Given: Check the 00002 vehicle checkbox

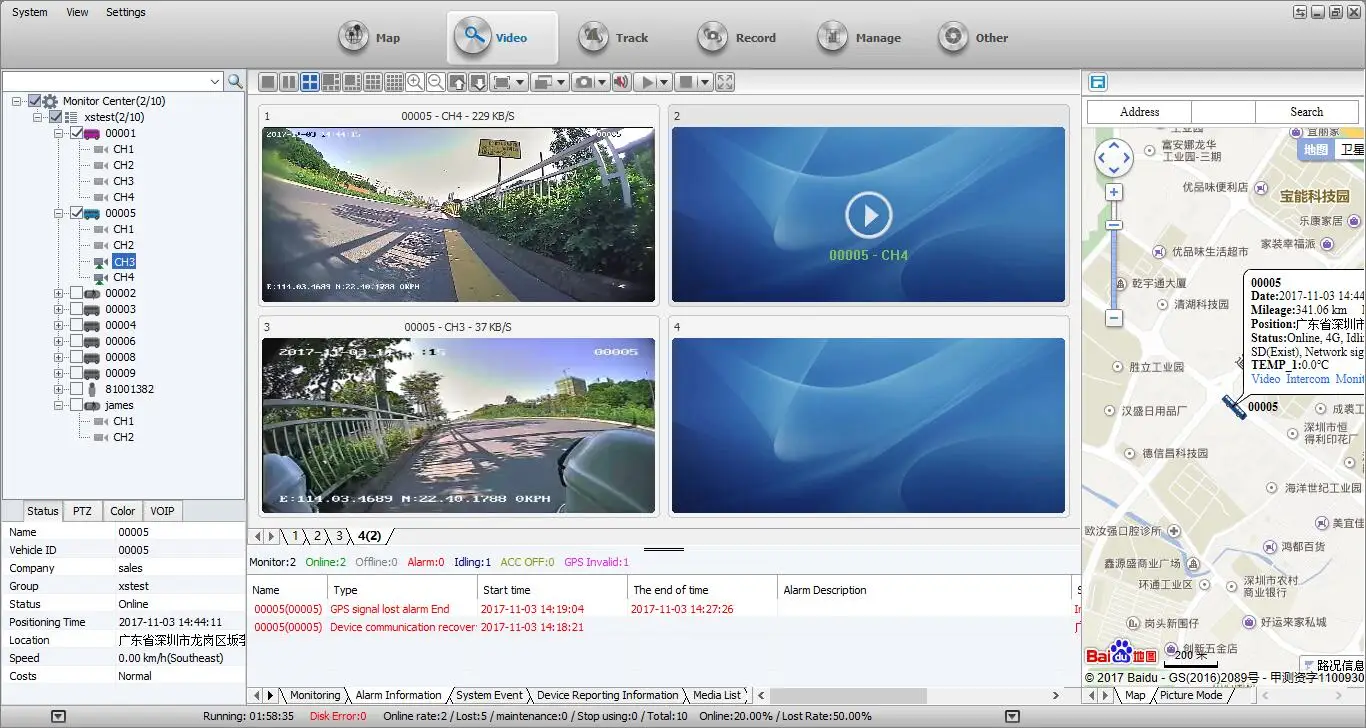Looking at the screenshot, I should coord(76,293).
